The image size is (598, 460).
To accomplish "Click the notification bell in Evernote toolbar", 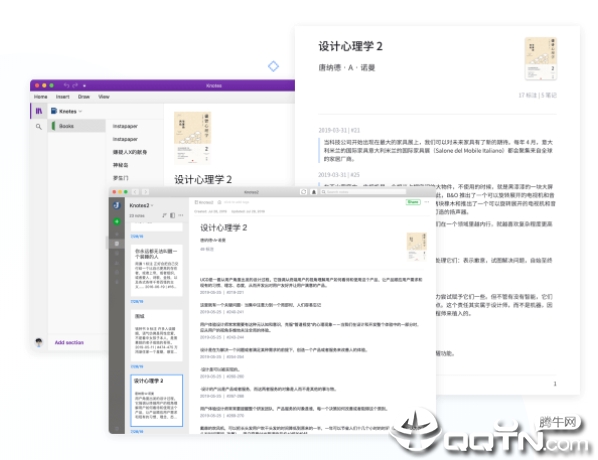I will 314,192.
